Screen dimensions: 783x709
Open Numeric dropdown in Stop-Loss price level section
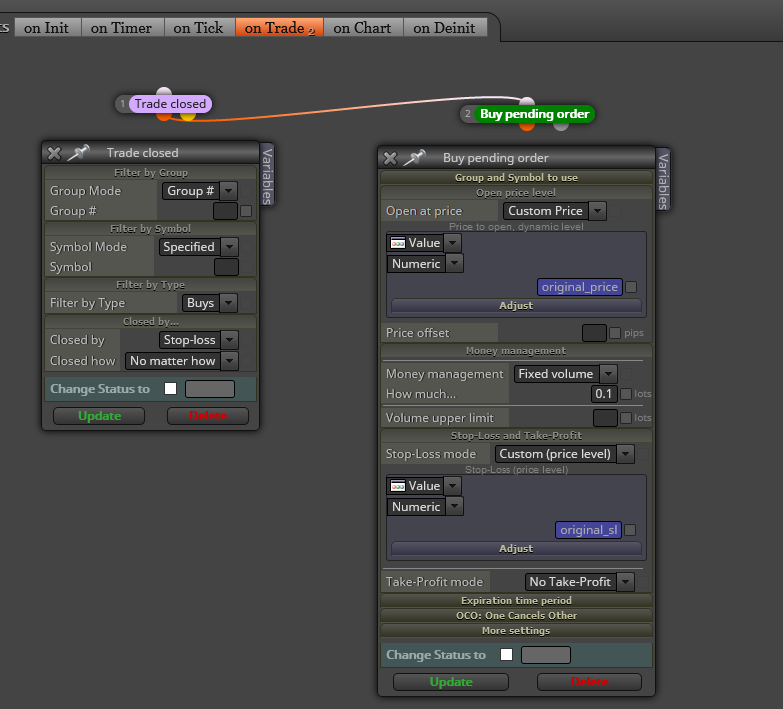[x=425, y=507]
